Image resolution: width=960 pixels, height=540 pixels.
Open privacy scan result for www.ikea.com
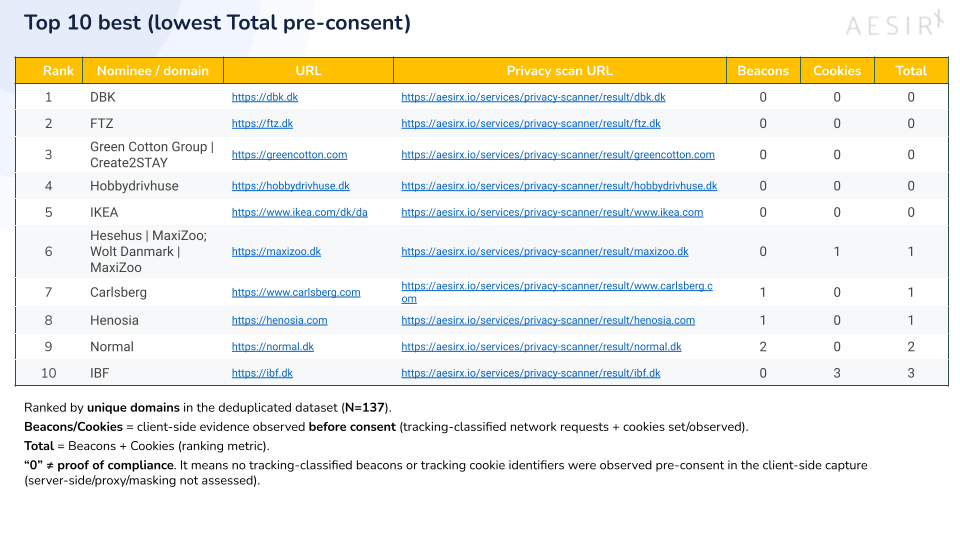(x=552, y=212)
